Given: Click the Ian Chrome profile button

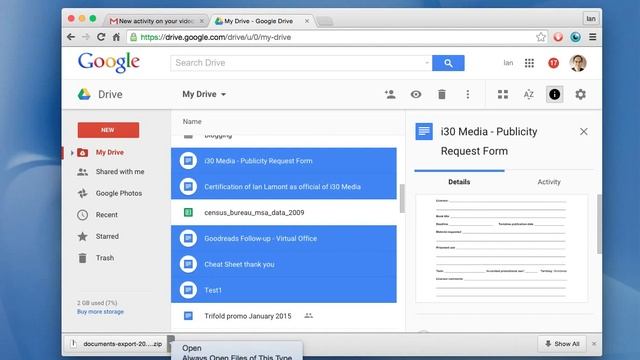Looking at the screenshot, I should 591,19.
